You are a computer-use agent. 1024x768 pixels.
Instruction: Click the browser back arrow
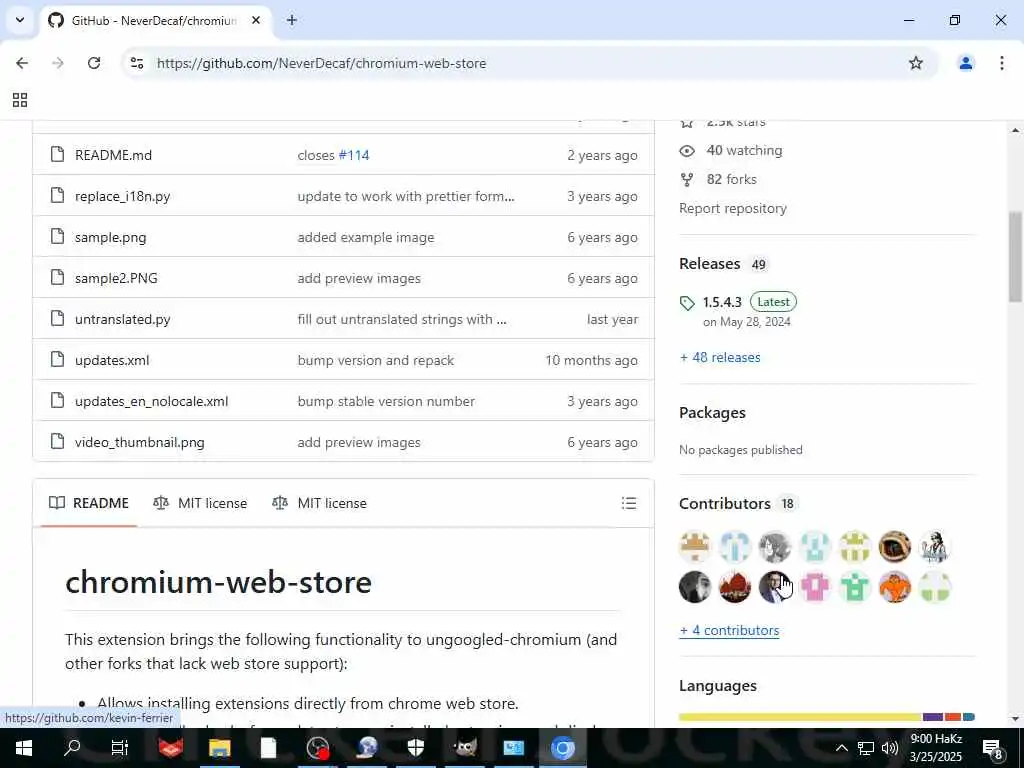pyautogui.click(x=22, y=63)
